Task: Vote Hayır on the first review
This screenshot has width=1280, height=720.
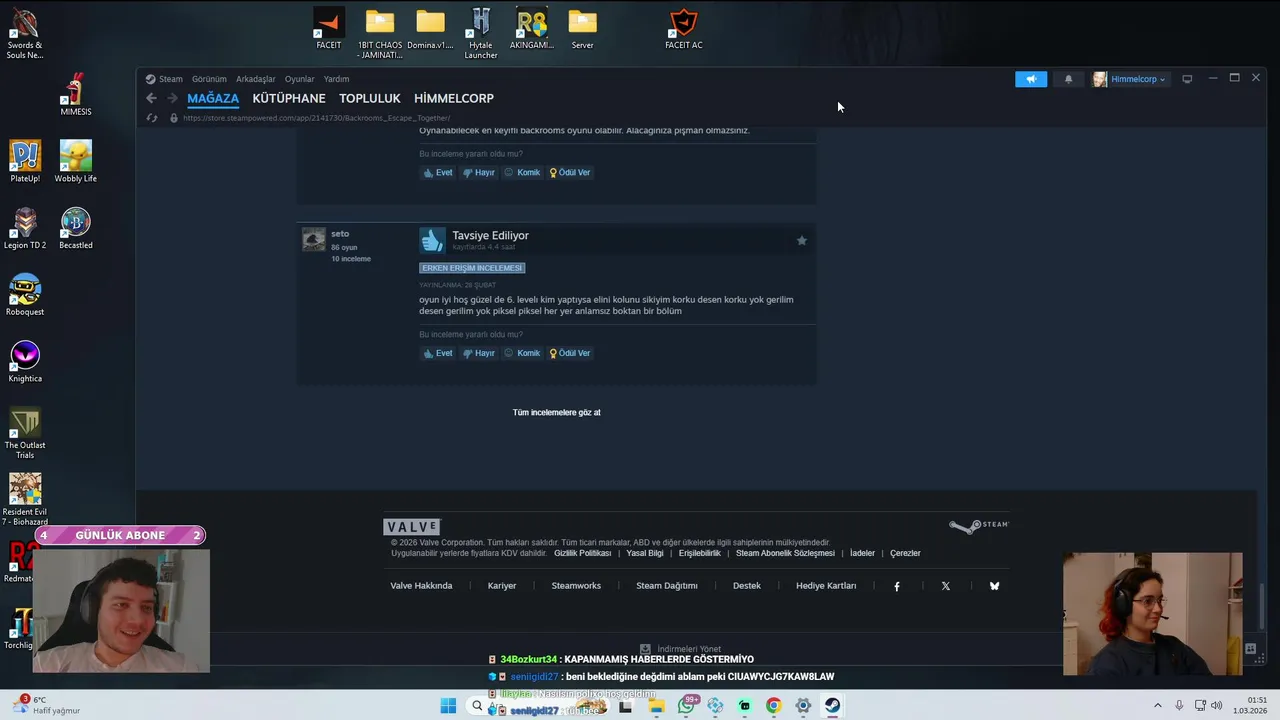Action: click(479, 172)
